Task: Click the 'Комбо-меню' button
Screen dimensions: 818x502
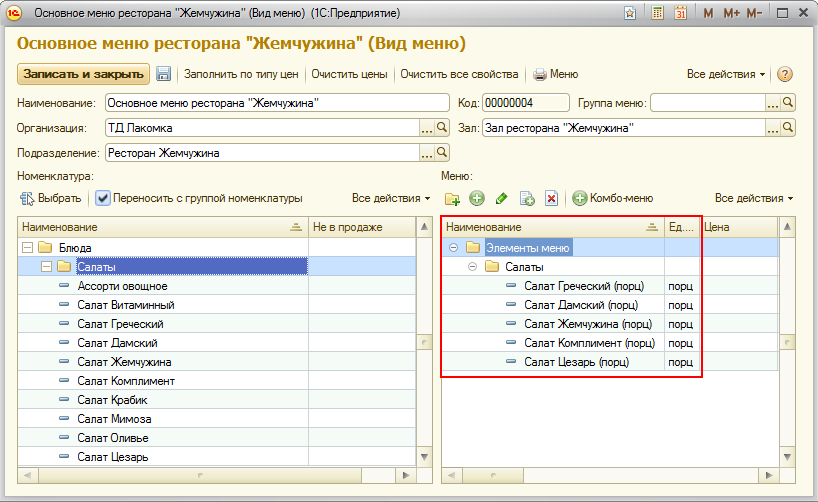Action: point(612,199)
